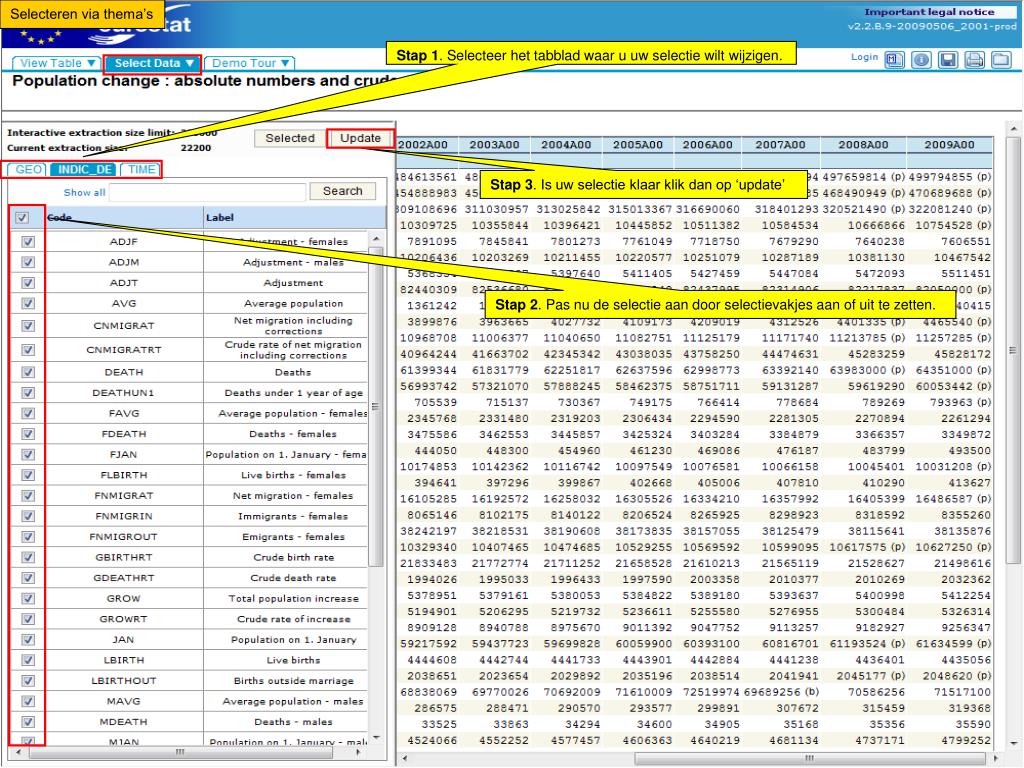Image resolution: width=1024 pixels, height=768 pixels.
Task: Expand the Select Data dropdown menu
Action: point(153,63)
